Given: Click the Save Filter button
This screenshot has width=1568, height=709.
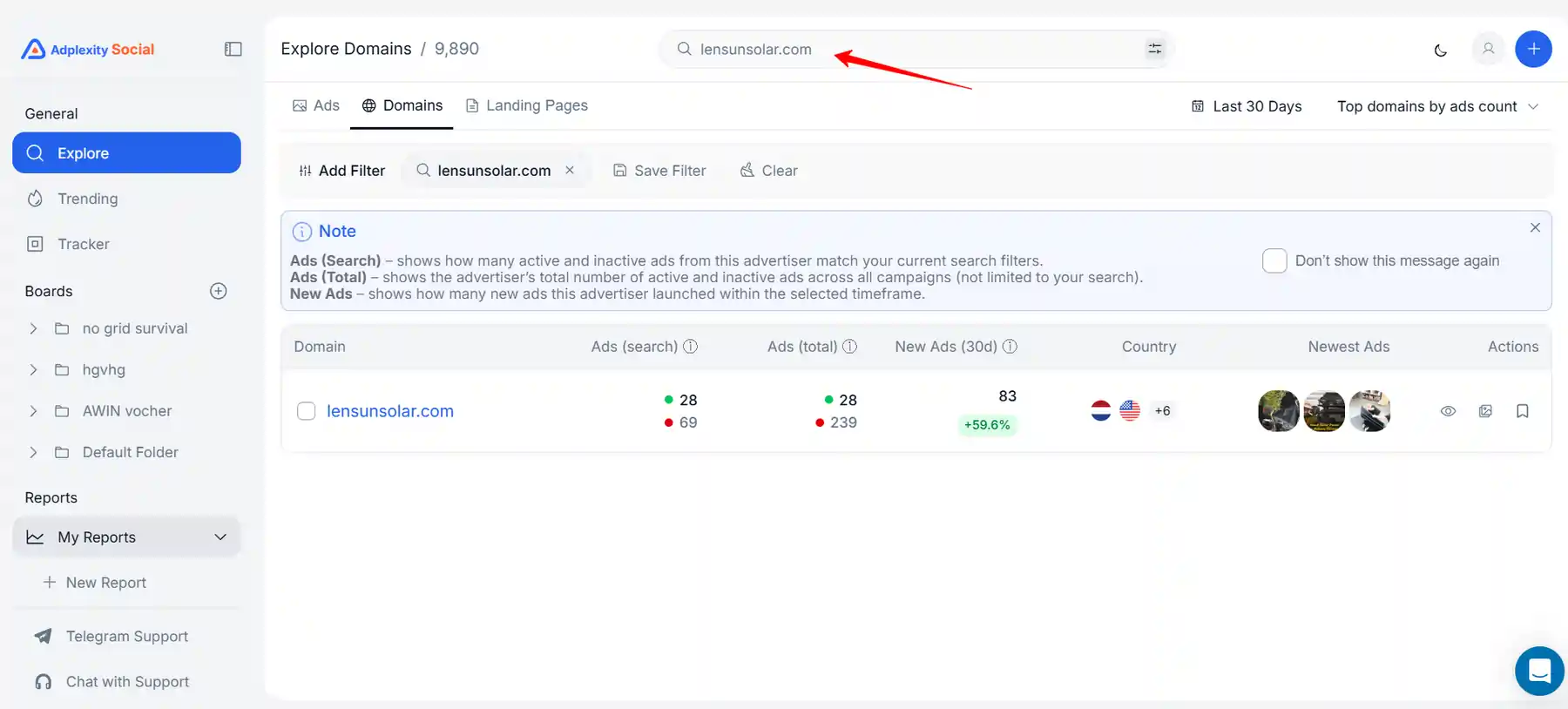Looking at the screenshot, I should pyautogui.click(x=659, y=171).
